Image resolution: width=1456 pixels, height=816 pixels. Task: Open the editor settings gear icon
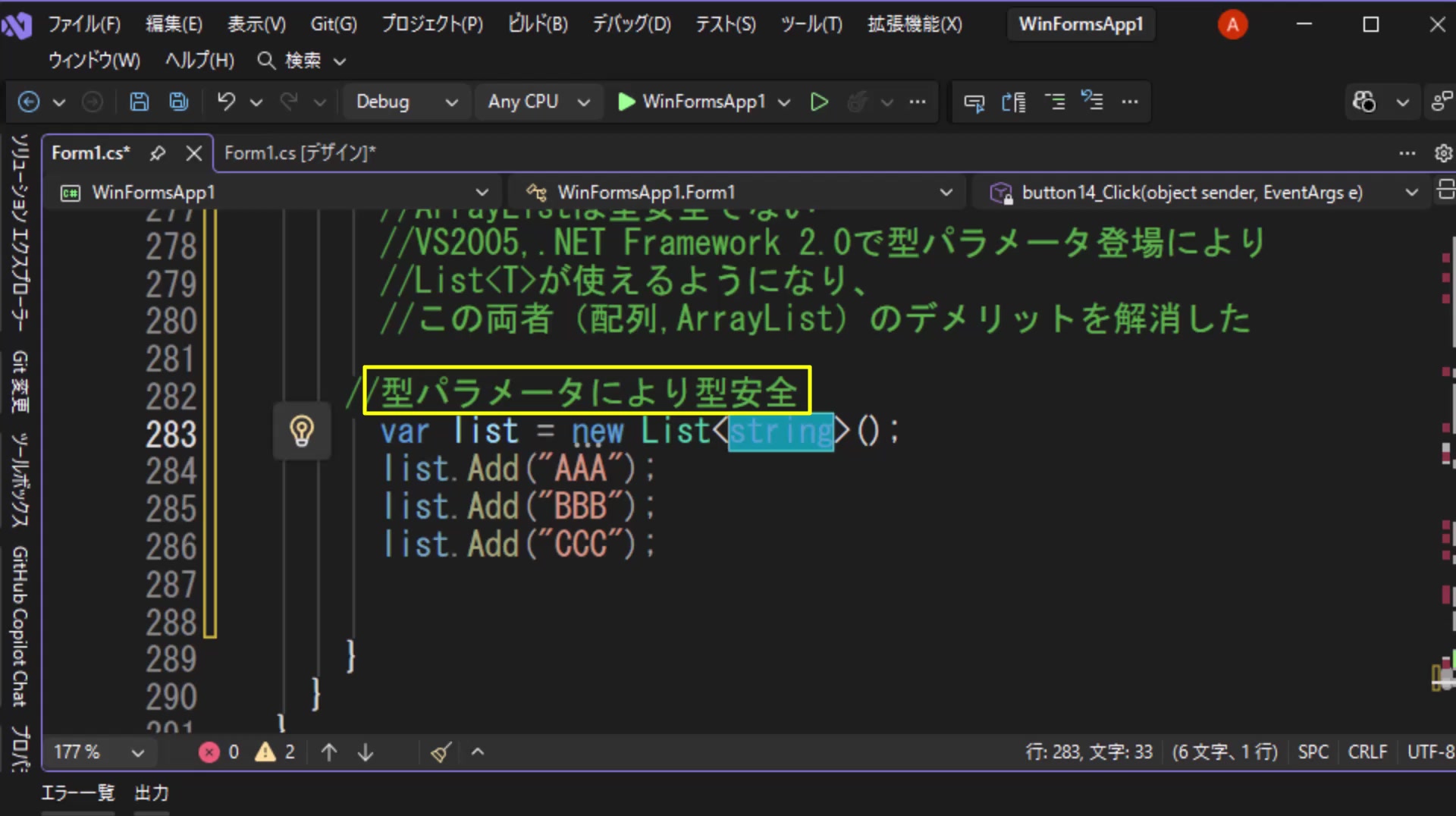[1443, 153]
